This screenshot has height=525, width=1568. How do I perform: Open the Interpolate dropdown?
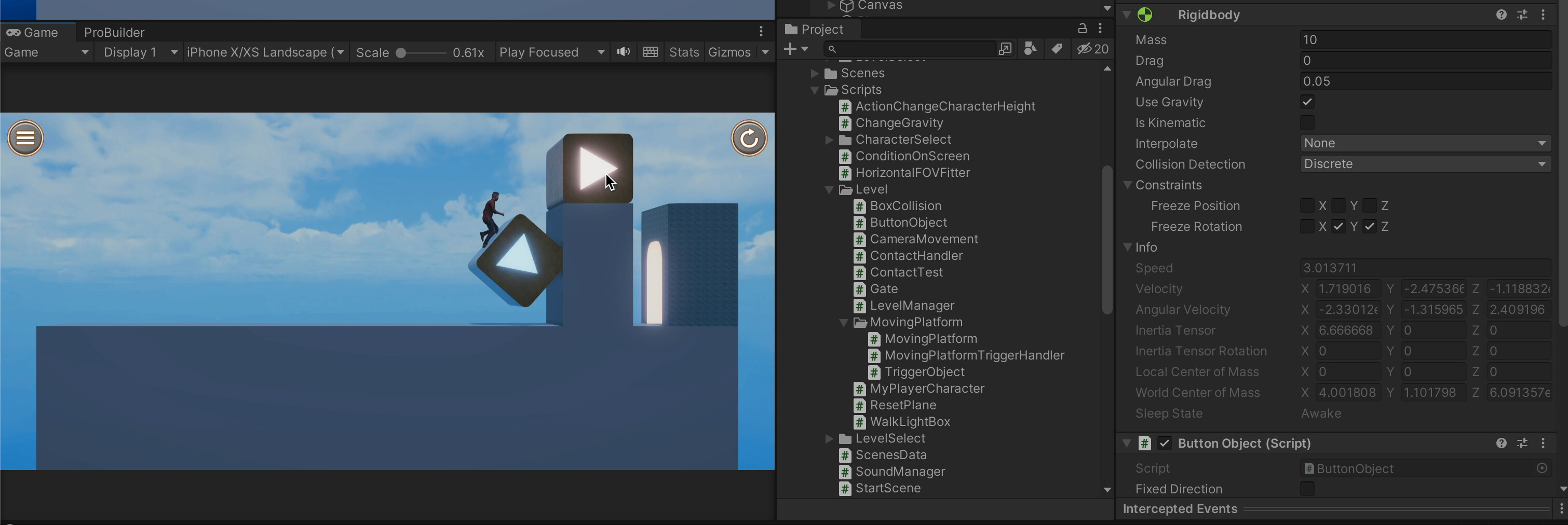pyautogui.click(x=1424, y=143)
